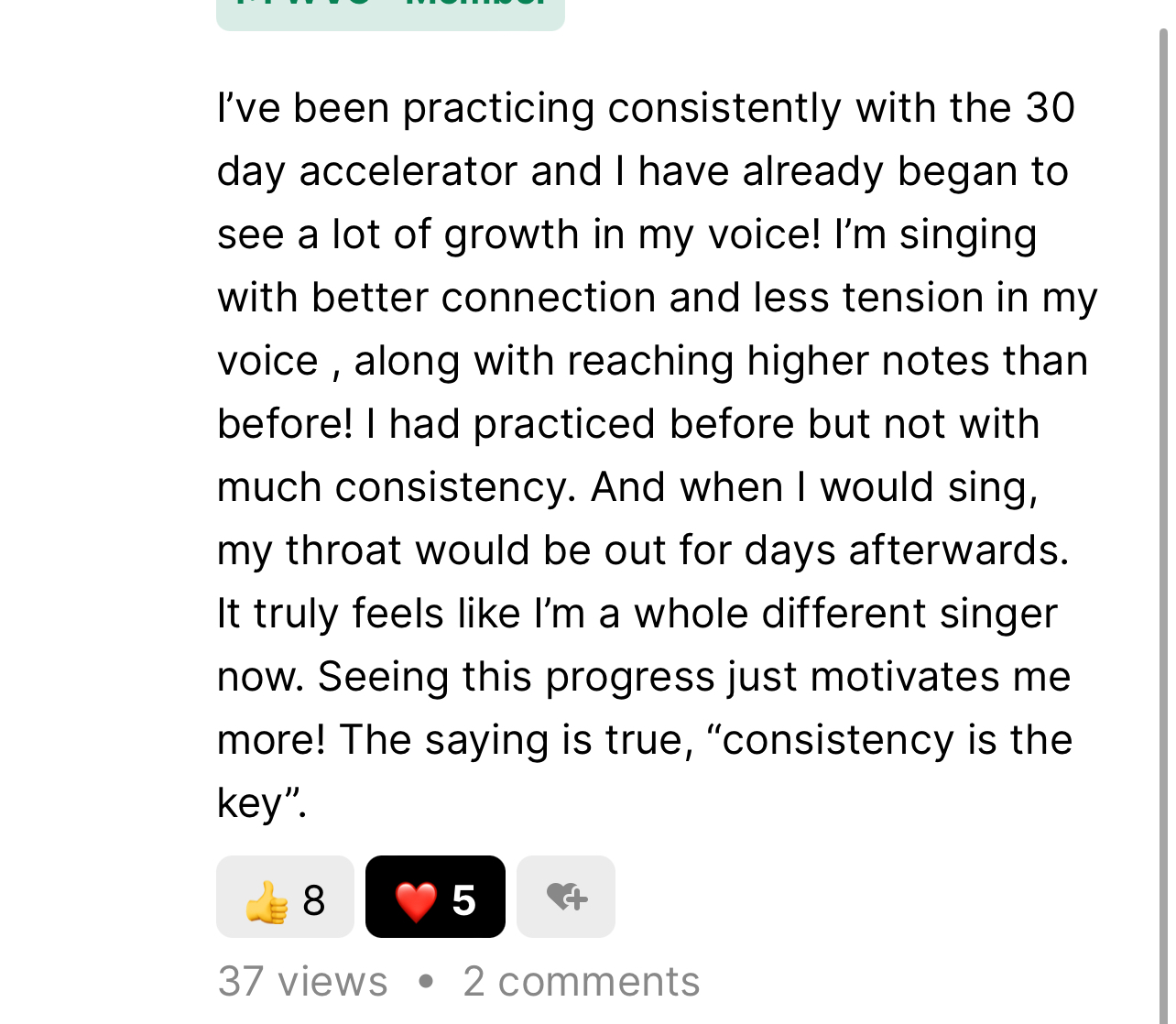Click the 37 views label
Image resolution: width=1176 pixels, height=1024 pixels.
tap(302, 982)
